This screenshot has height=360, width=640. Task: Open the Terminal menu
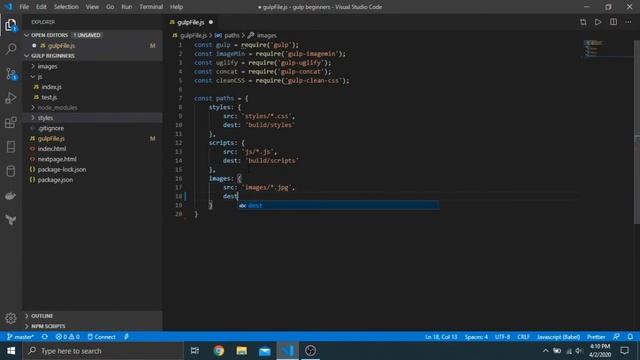[151, 7]
